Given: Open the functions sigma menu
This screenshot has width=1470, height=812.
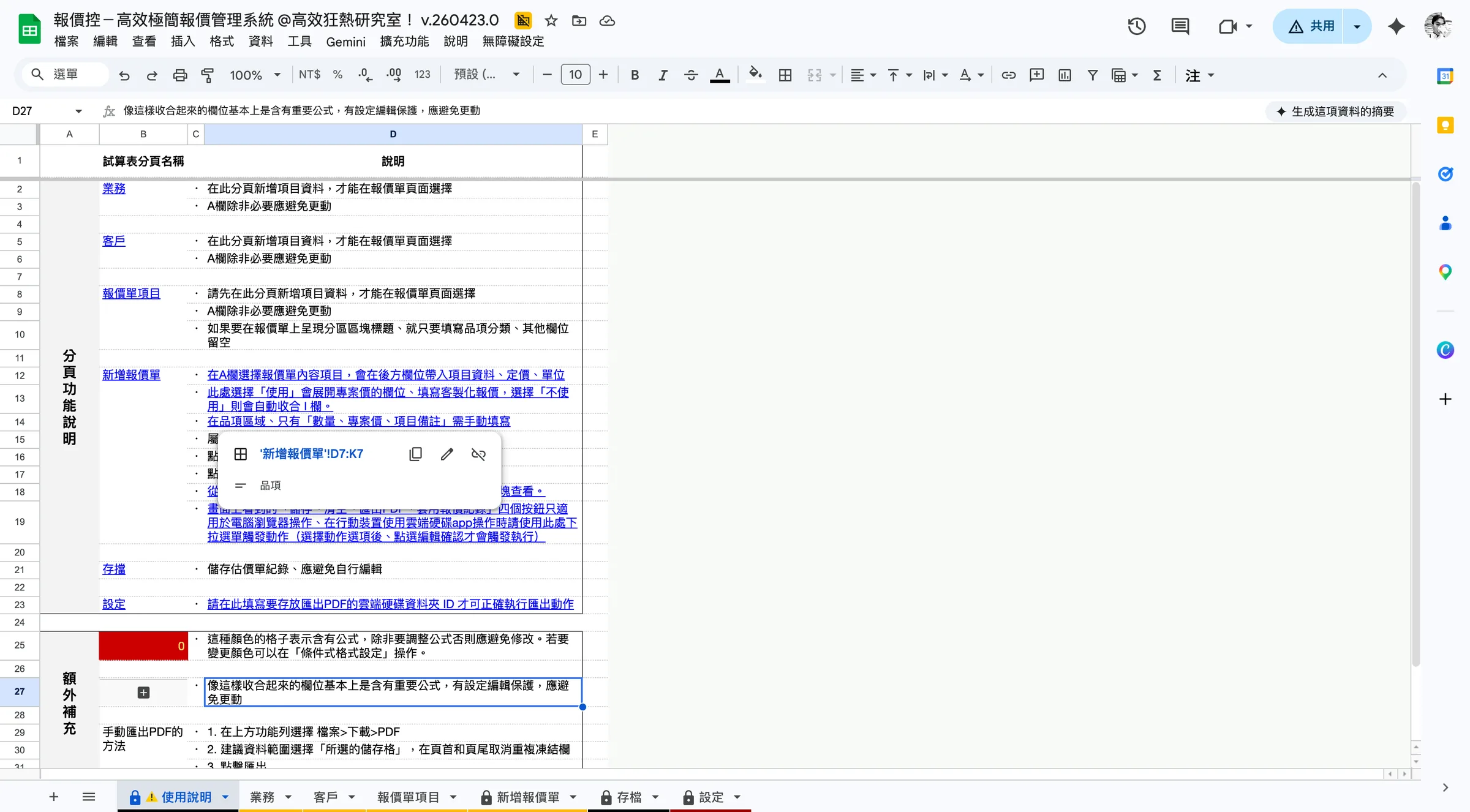Looking at the screenshot, I should 1156,75.
